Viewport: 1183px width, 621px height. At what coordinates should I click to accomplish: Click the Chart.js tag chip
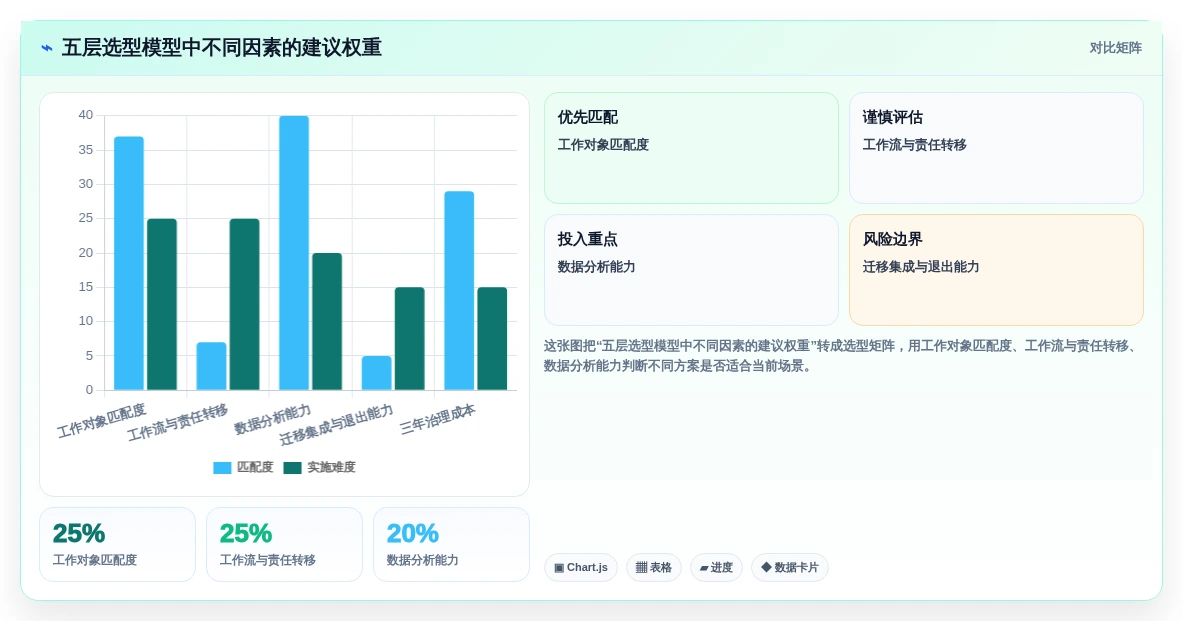[x=581, y=567]
